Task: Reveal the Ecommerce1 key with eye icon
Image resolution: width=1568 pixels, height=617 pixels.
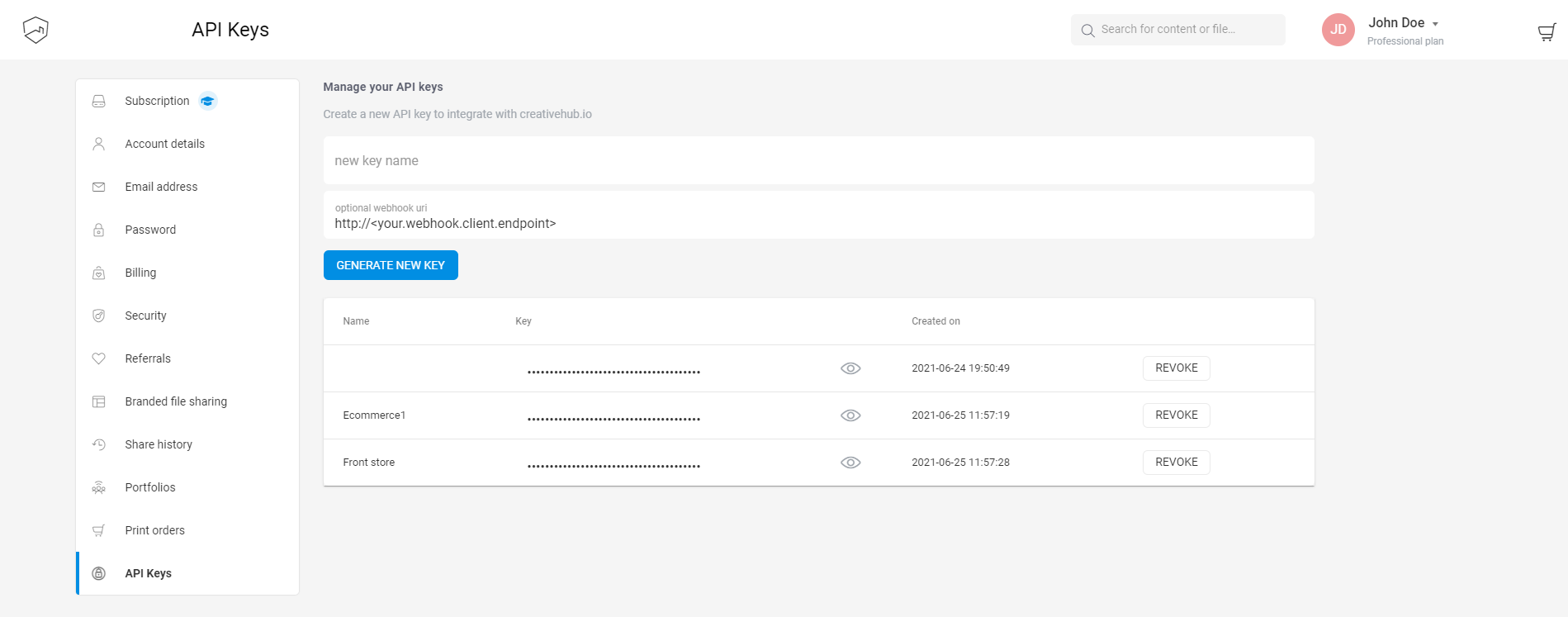Action: click(x=850, y=415)
